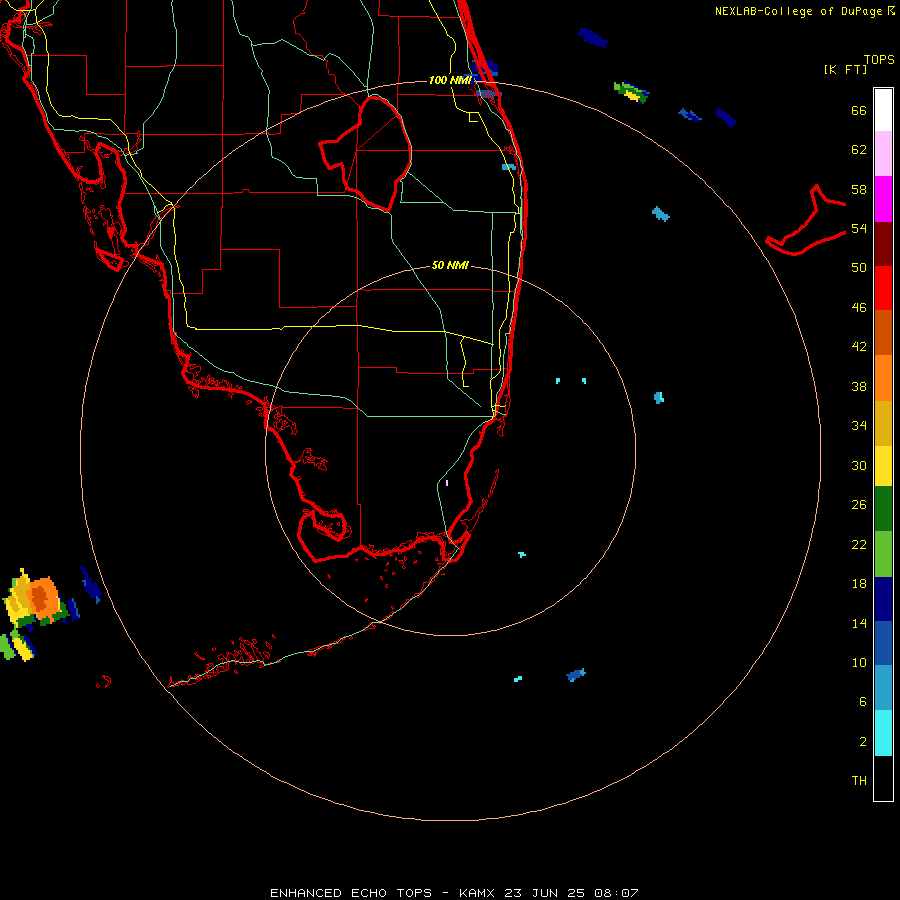
Task: Click the white swatch in the tops legend
Action: click(x=883, y=110)
